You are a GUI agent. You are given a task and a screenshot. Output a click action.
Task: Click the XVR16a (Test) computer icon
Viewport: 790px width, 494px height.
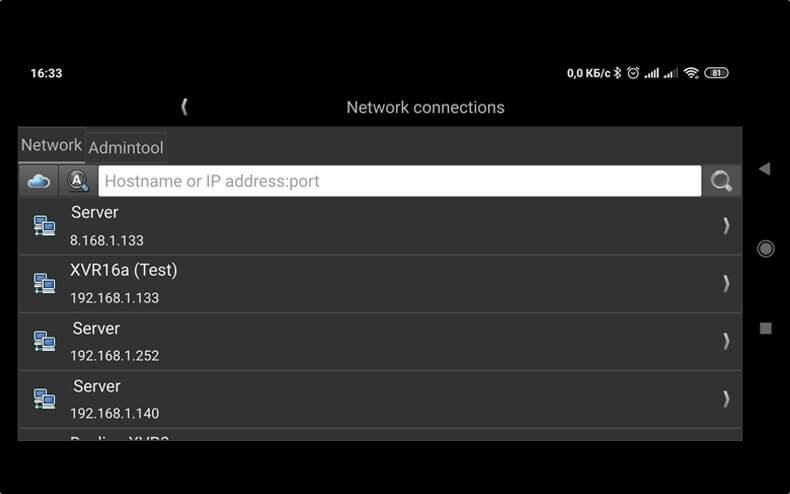[x=44, y=284]
